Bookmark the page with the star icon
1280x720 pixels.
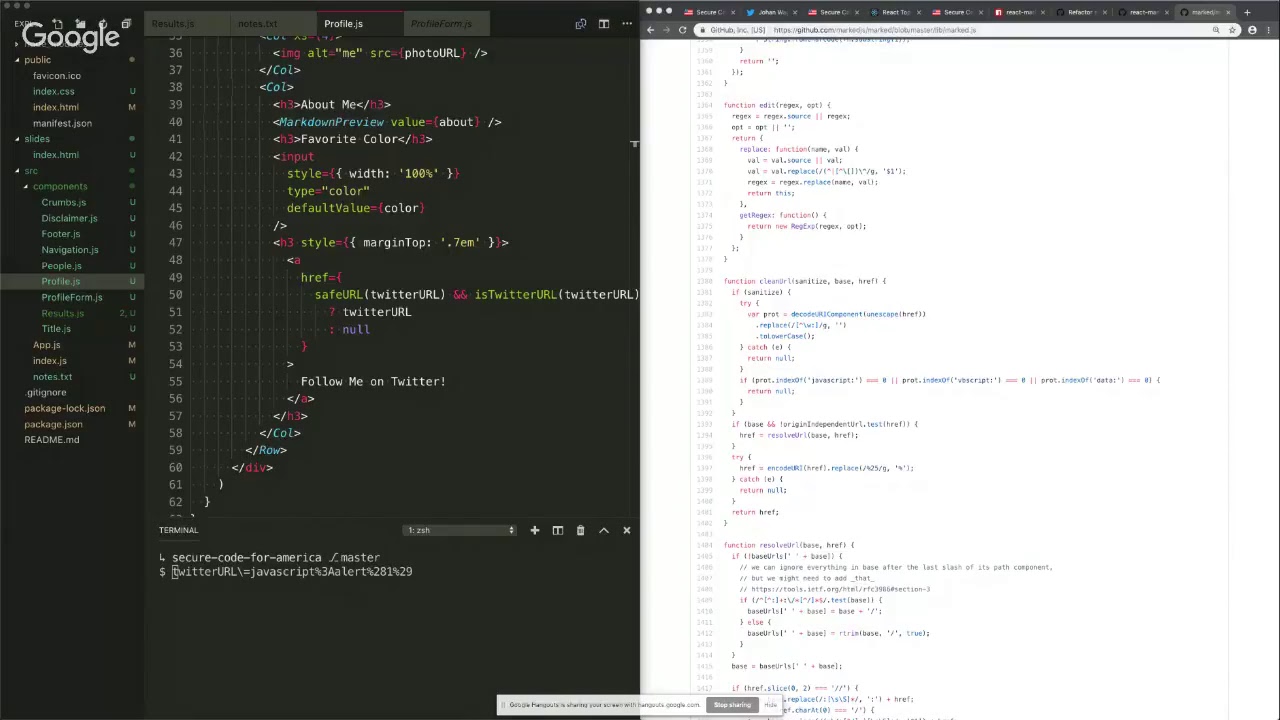click(x=1232, y=30)
